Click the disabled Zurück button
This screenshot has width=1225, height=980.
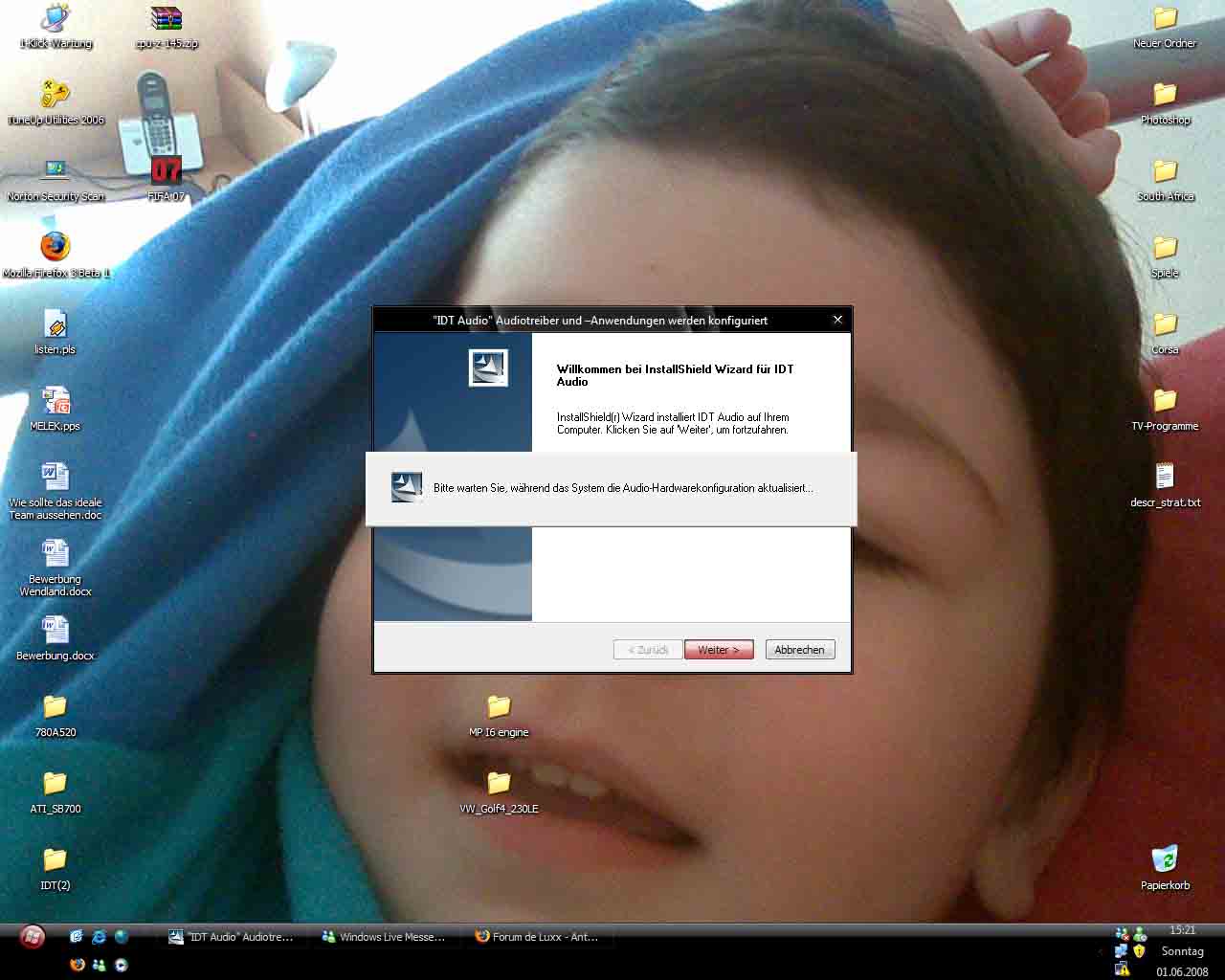click(648, 650)
